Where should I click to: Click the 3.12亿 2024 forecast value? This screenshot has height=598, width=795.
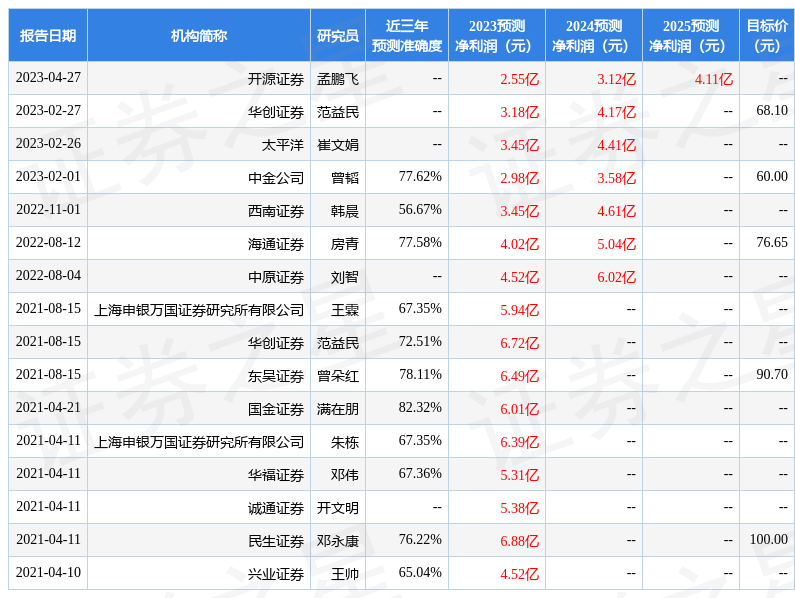pyautogui.click(x=616, y=79)
